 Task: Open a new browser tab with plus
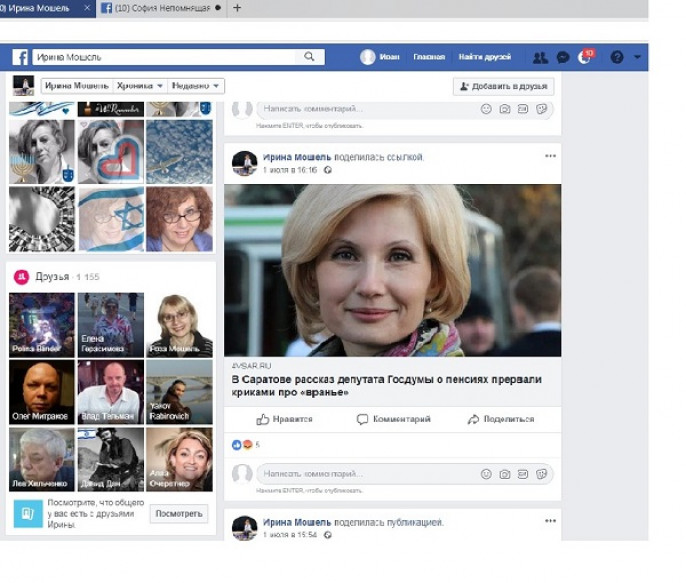[x=237, y=7]
